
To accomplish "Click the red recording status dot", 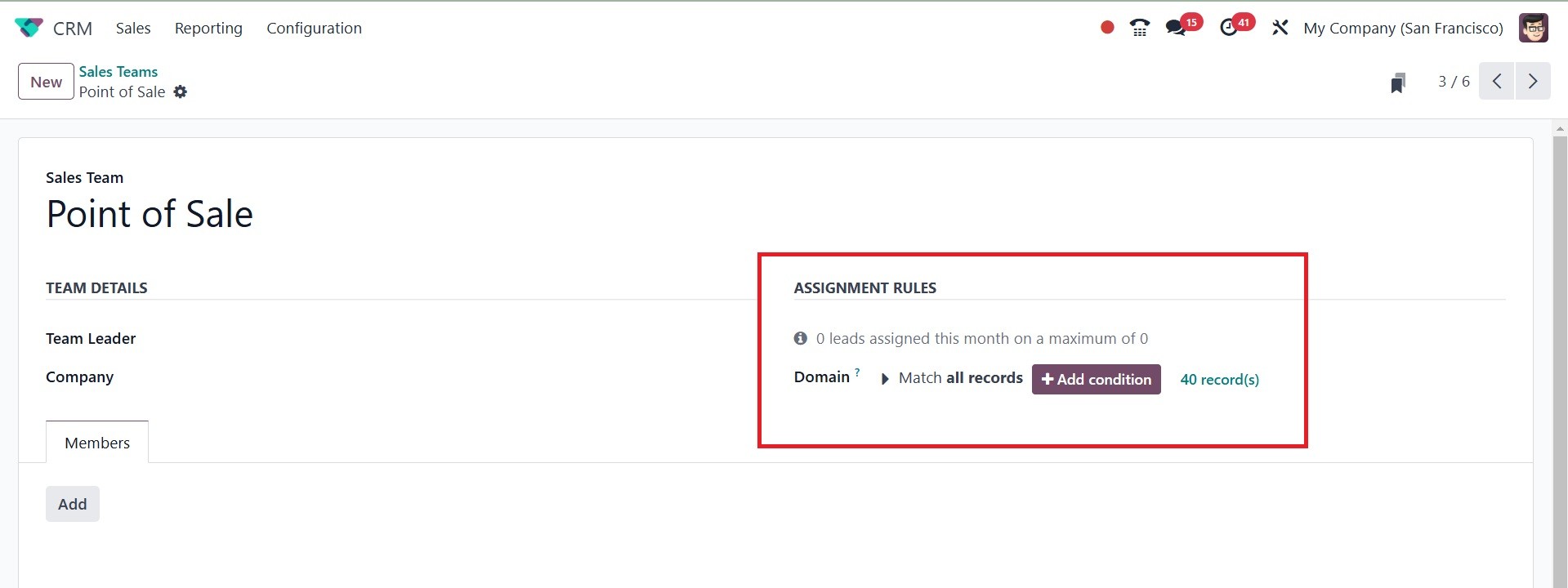I will tap(1107, 28).
